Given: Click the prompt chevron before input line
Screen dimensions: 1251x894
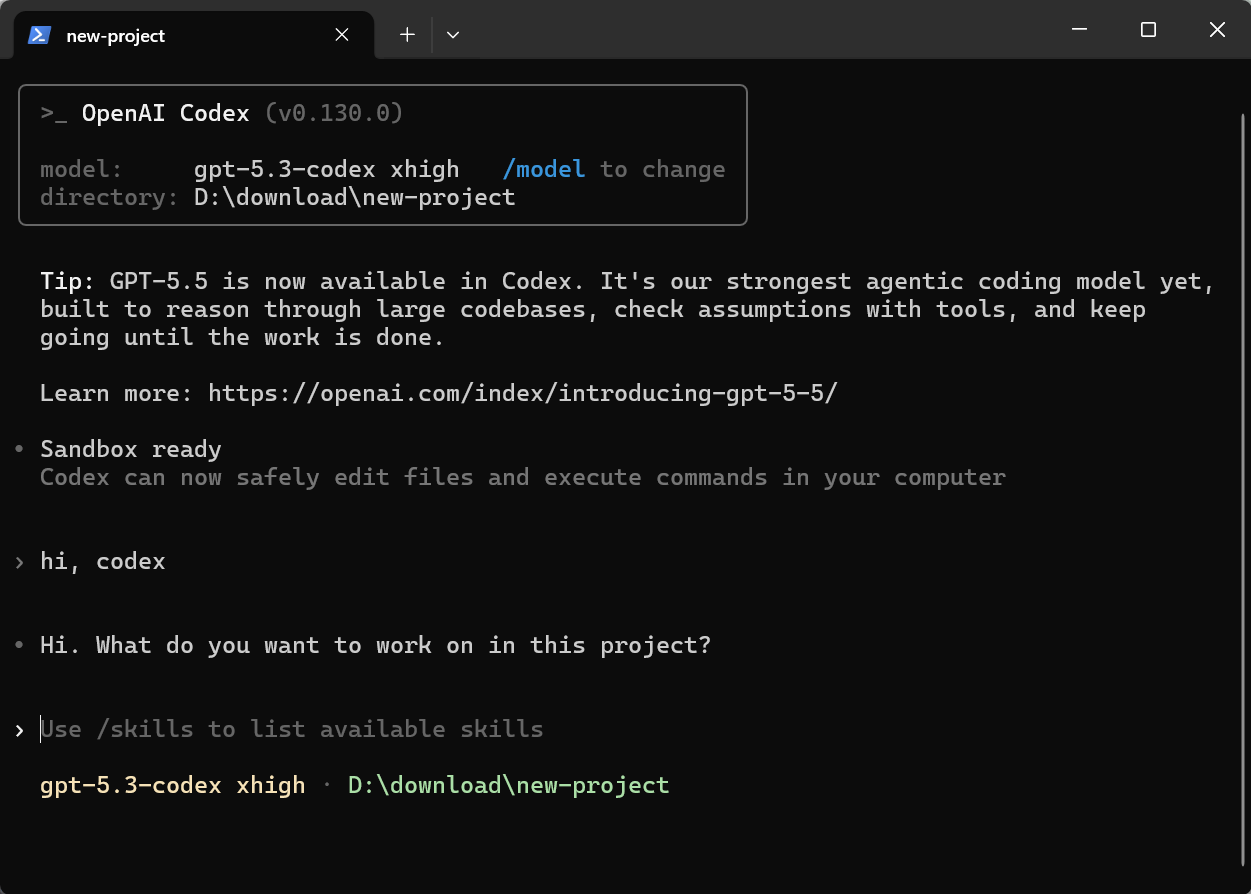Looking at the screenshot, I should pyautogui.click(x=19, y=730).
